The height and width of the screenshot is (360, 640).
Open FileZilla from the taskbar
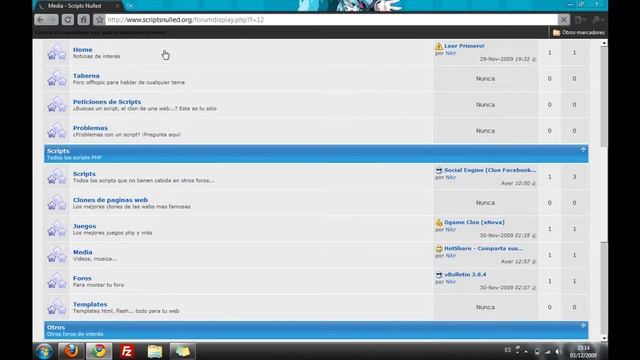pos(127,351)
